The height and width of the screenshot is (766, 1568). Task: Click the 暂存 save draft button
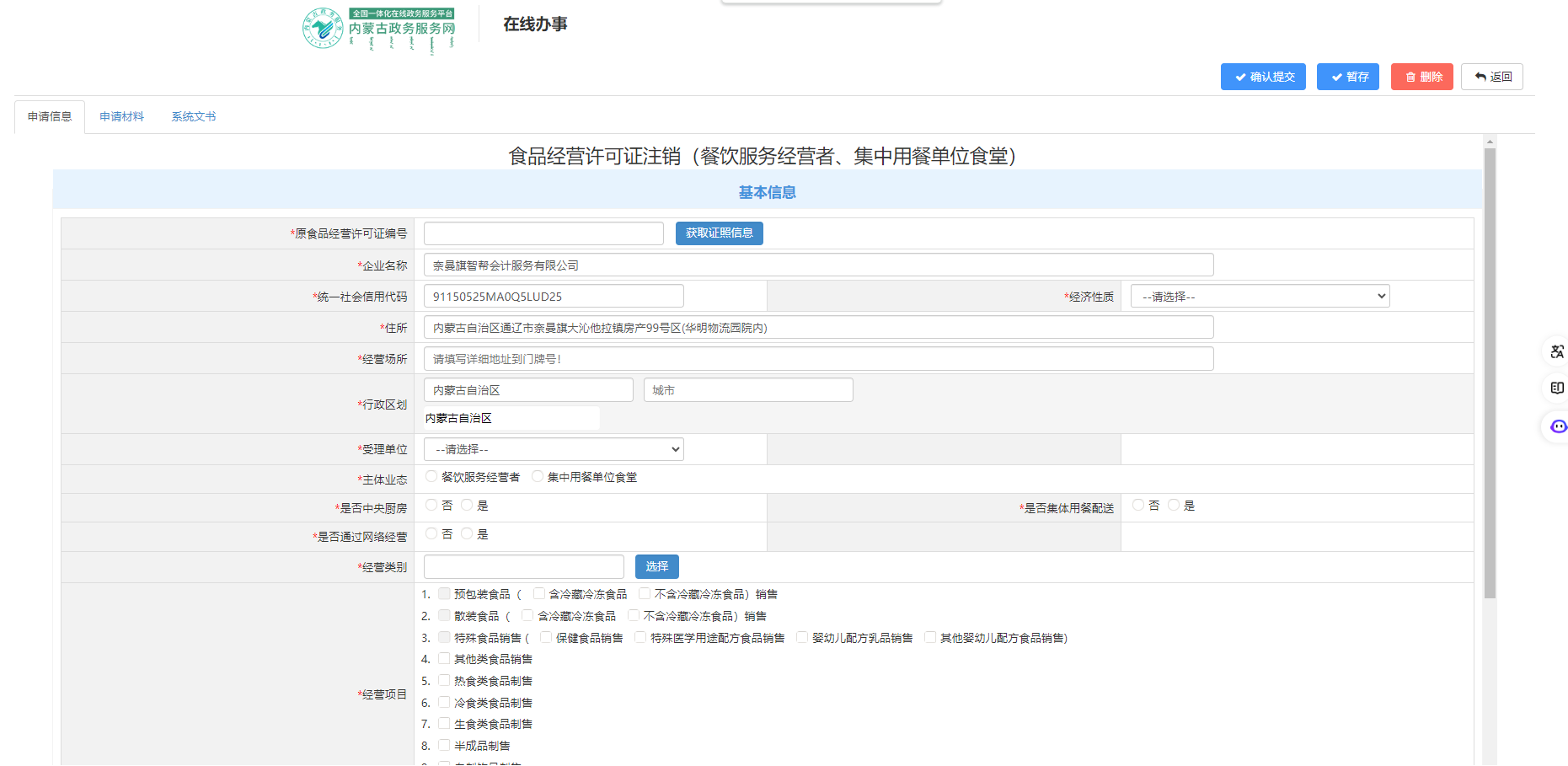coord(1347,77)
